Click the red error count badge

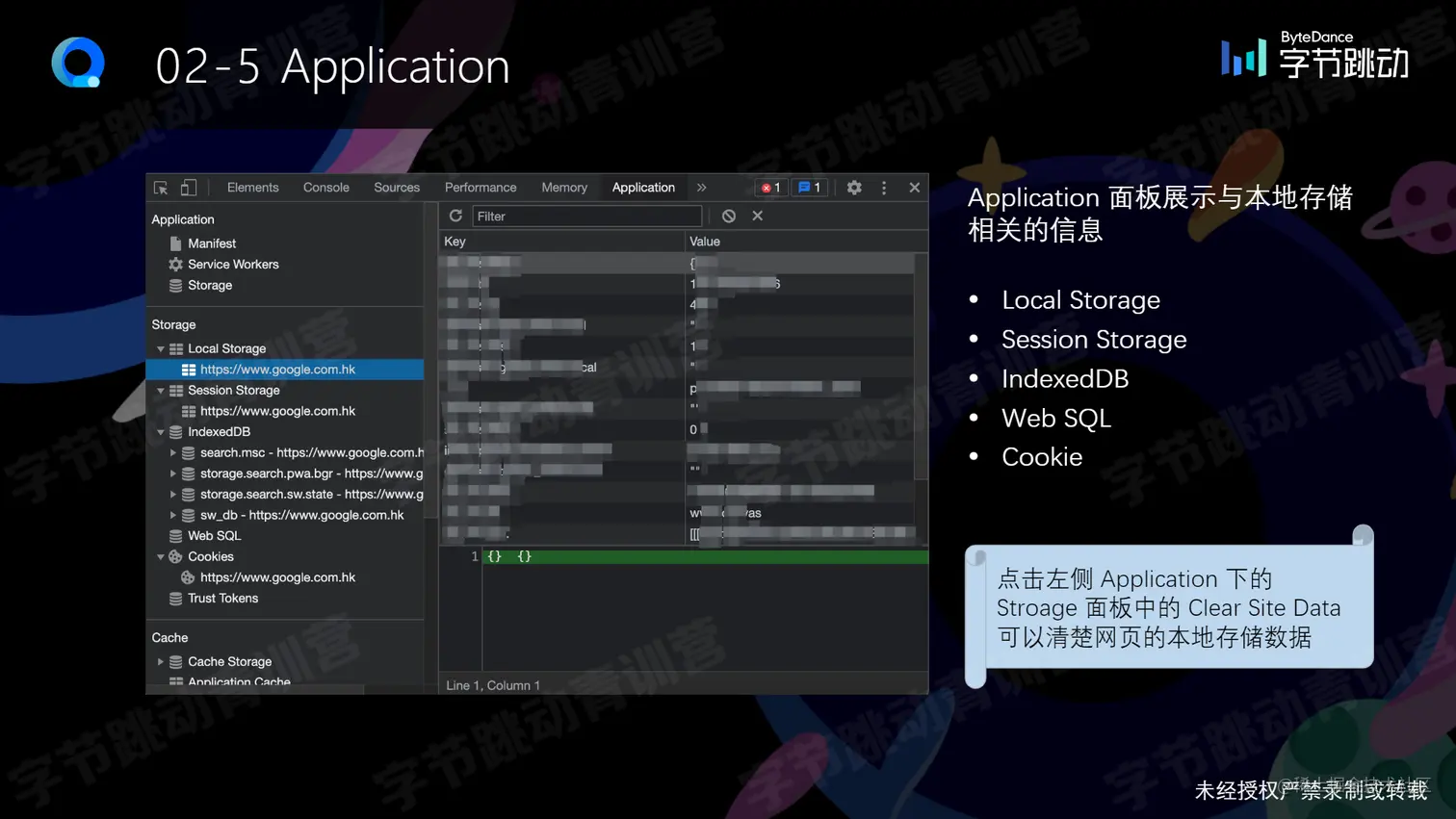770,188
